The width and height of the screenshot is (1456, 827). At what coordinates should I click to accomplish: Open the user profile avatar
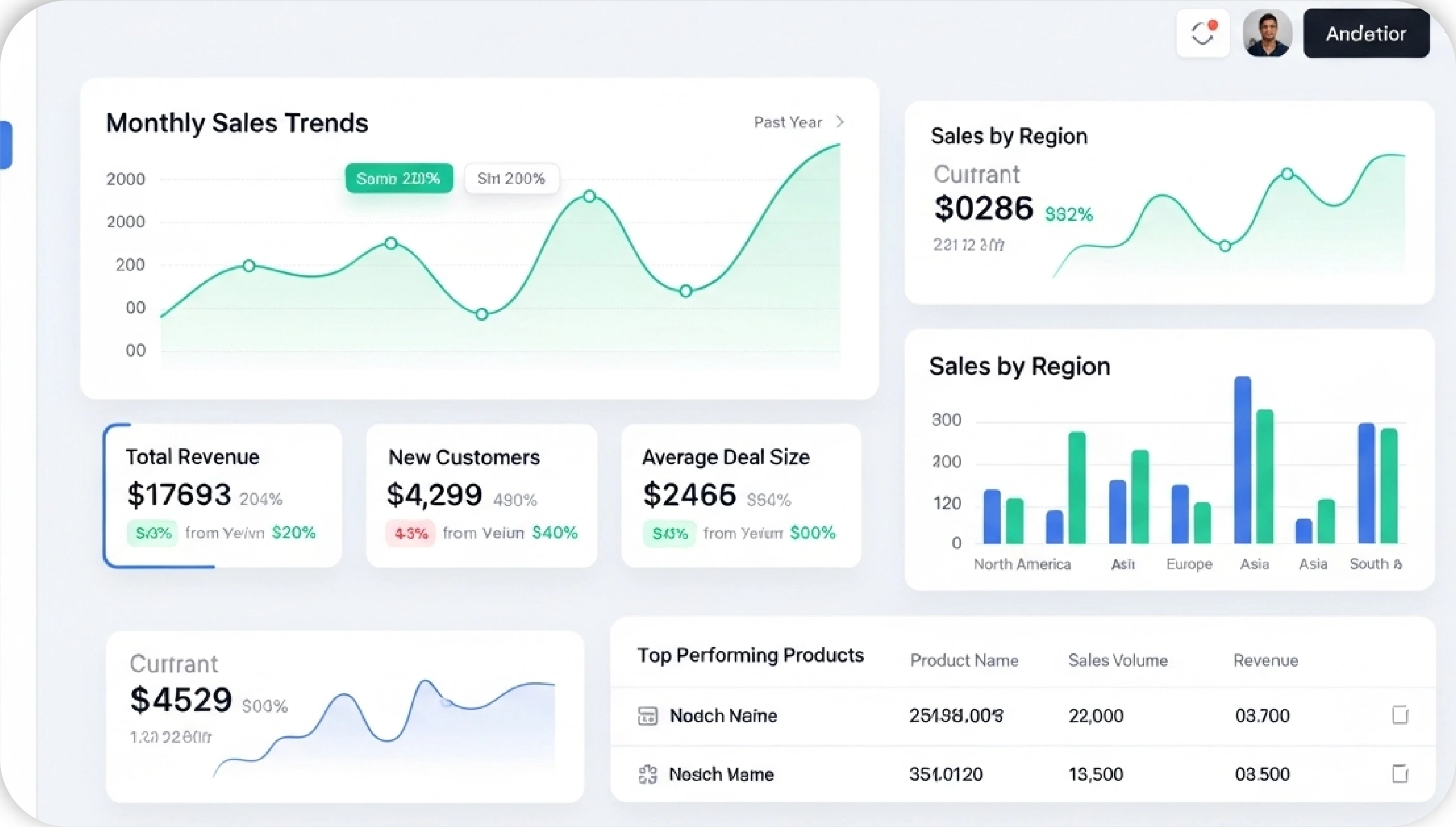(x=1267, y=33)
